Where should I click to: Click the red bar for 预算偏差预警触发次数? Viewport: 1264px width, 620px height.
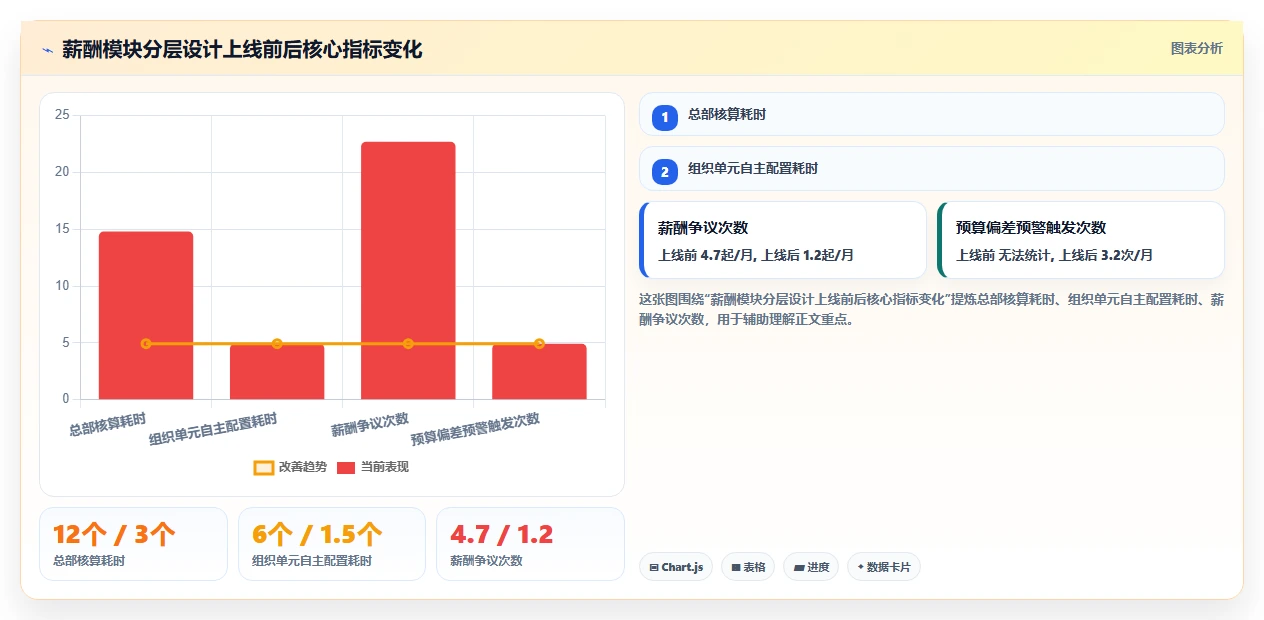539,371
